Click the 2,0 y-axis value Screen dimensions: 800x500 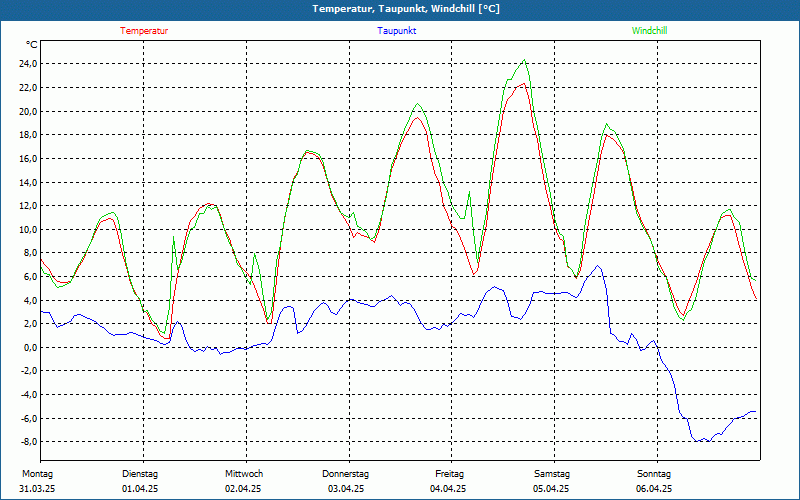[x=29, y=323]
